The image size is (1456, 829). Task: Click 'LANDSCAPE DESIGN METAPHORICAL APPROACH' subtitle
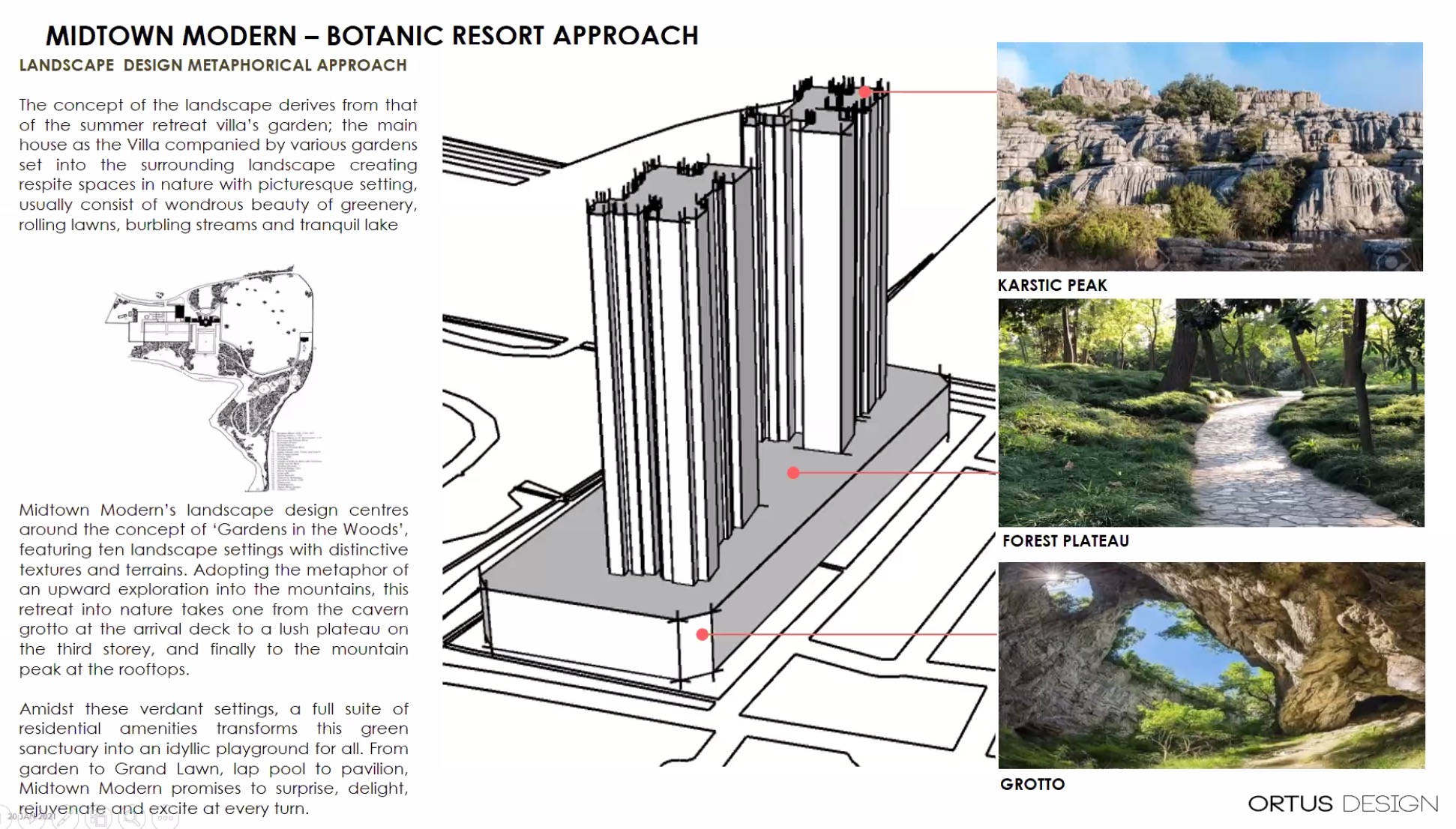pyautogui.click(x=213, y=65)
